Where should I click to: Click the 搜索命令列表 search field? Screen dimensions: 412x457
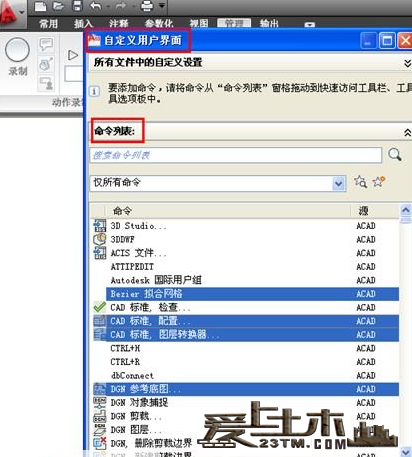[236, 155]
